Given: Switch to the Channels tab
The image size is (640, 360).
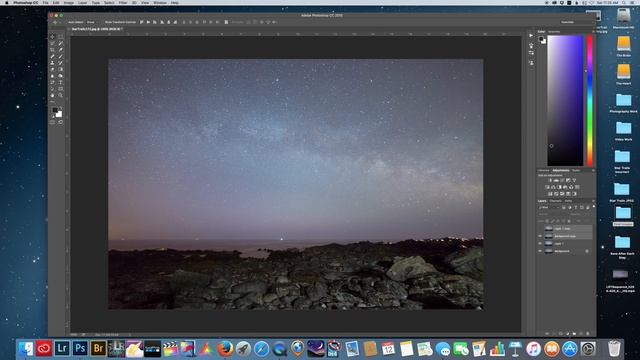Looking at the screenshot, I should [x=556, y=201].
